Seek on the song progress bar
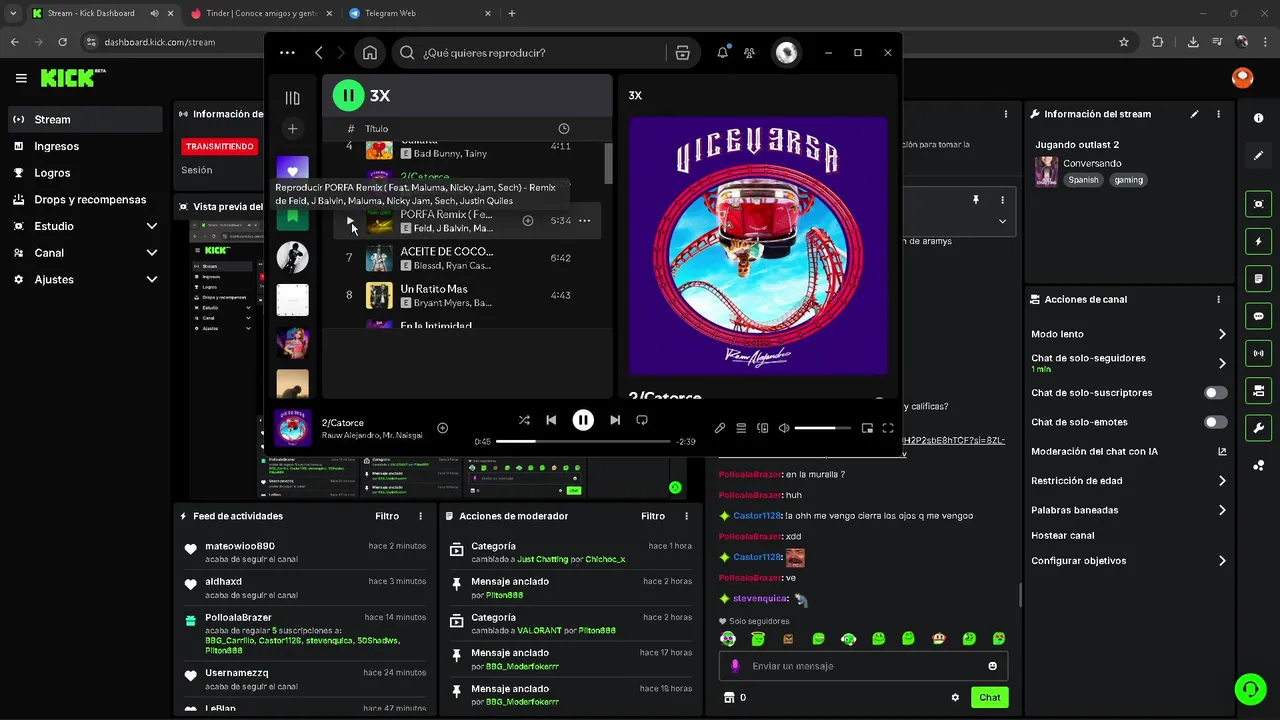 tap(583, 441)
